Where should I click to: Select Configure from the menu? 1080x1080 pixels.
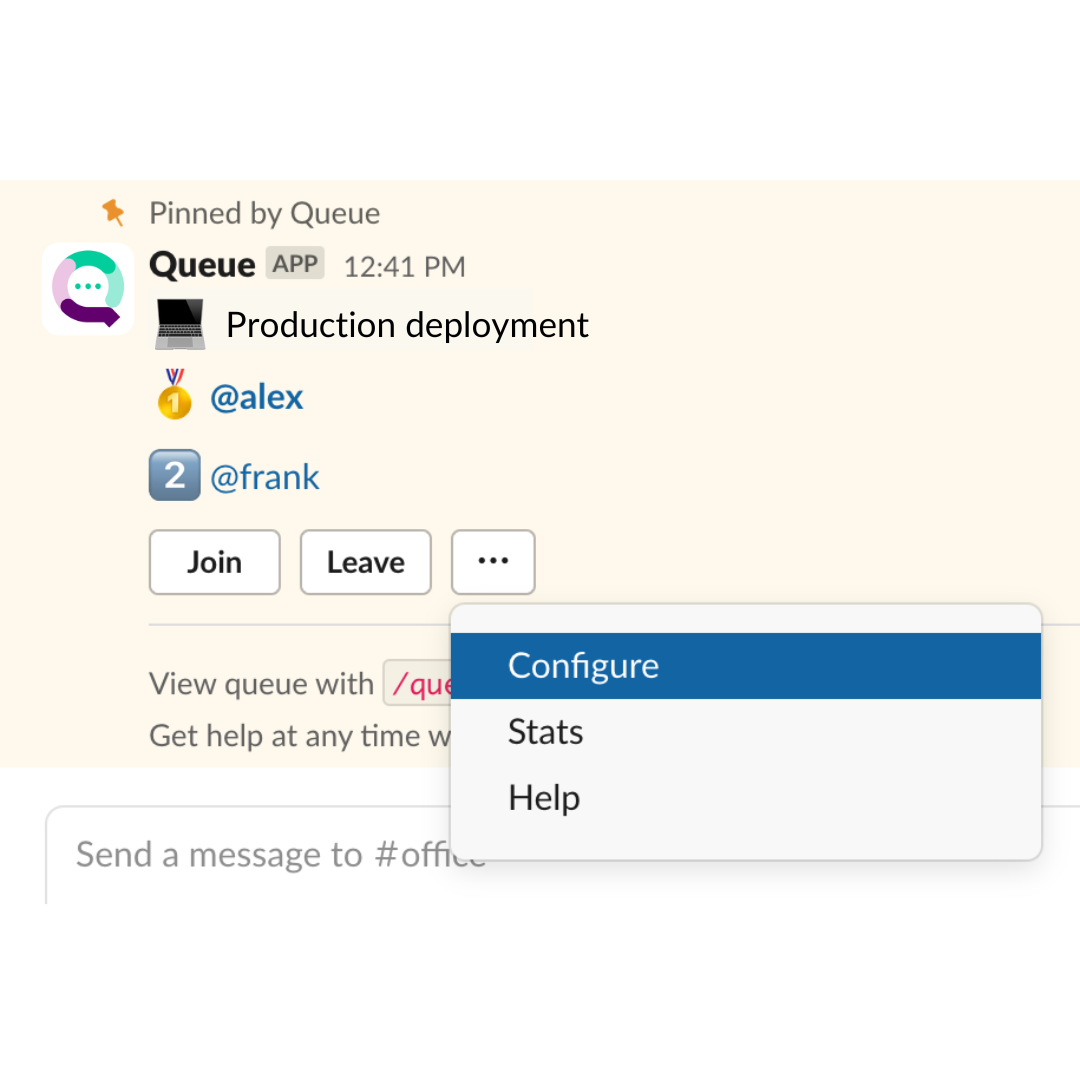click(x=583, y=665)
